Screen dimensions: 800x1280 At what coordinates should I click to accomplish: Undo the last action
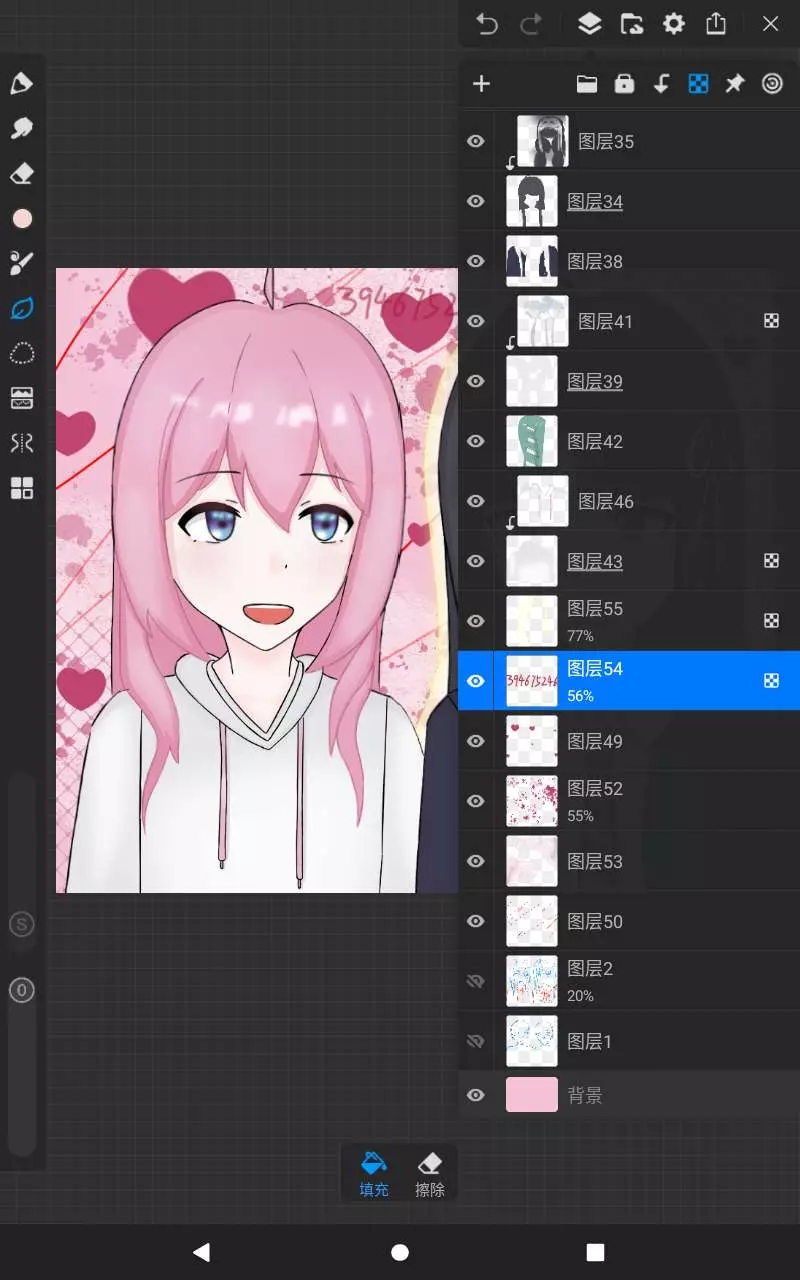(x=487, y=24)
